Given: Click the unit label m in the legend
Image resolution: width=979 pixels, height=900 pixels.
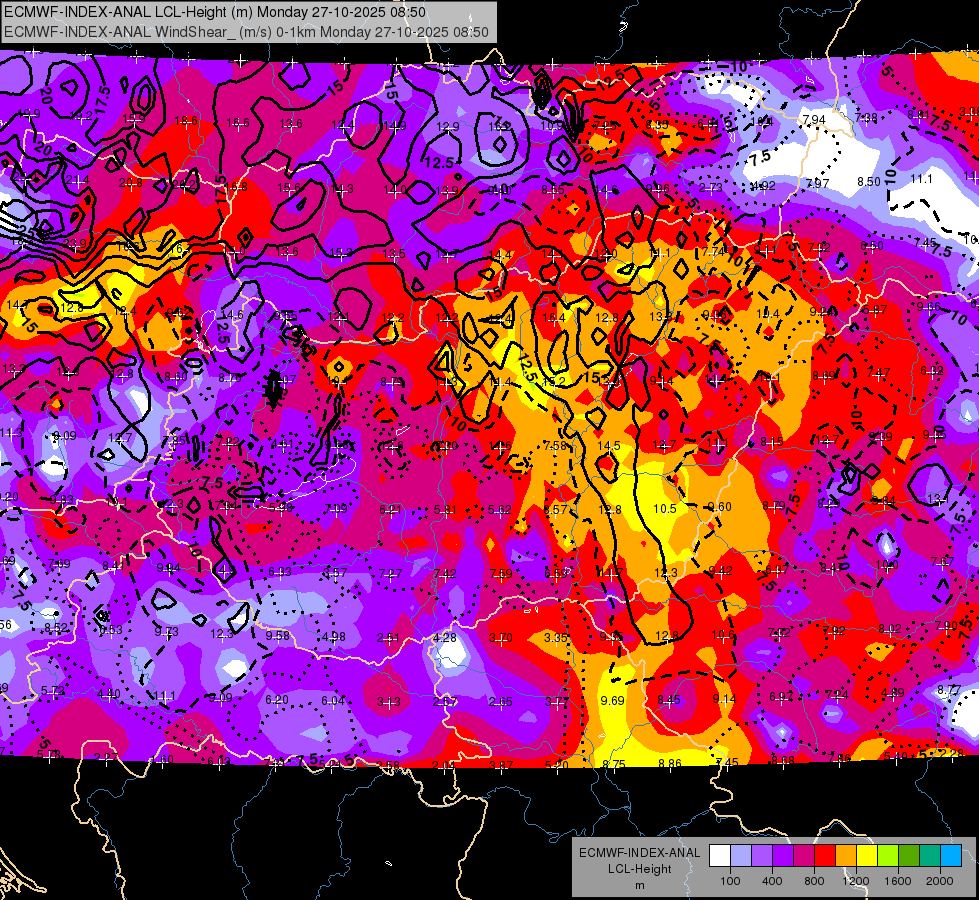Looking at the screenshot, I should click(x=639, y=886).
